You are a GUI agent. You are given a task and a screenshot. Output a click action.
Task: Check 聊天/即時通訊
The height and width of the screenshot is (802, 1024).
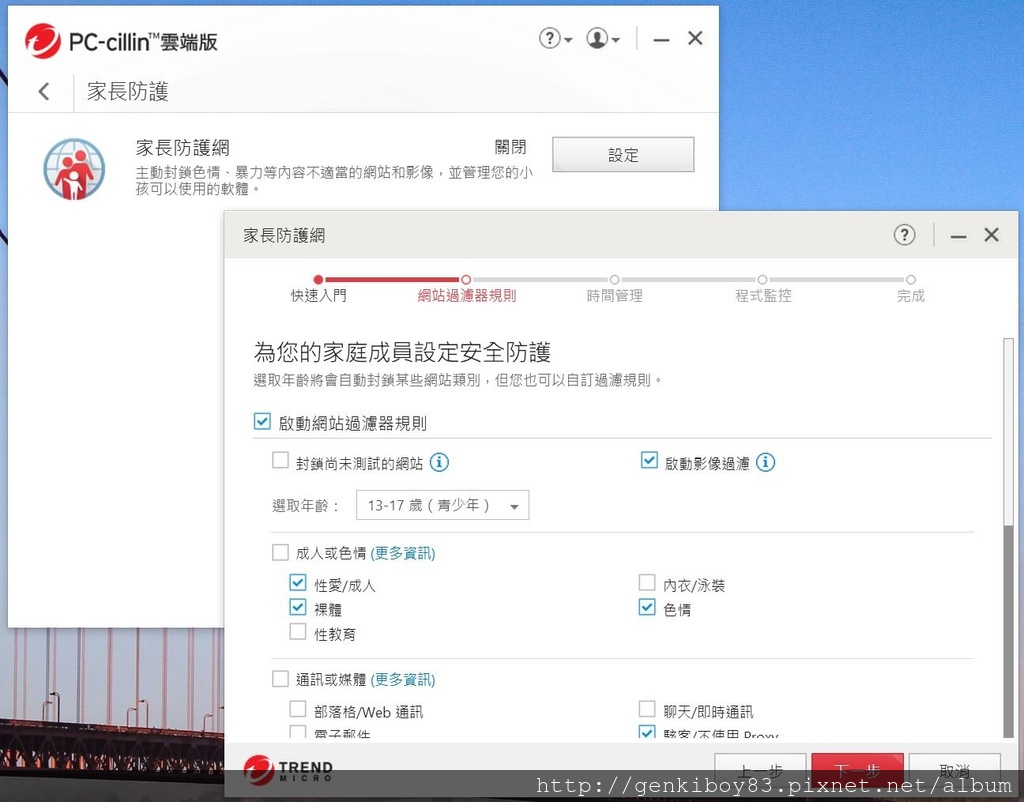tap(647, 709)
